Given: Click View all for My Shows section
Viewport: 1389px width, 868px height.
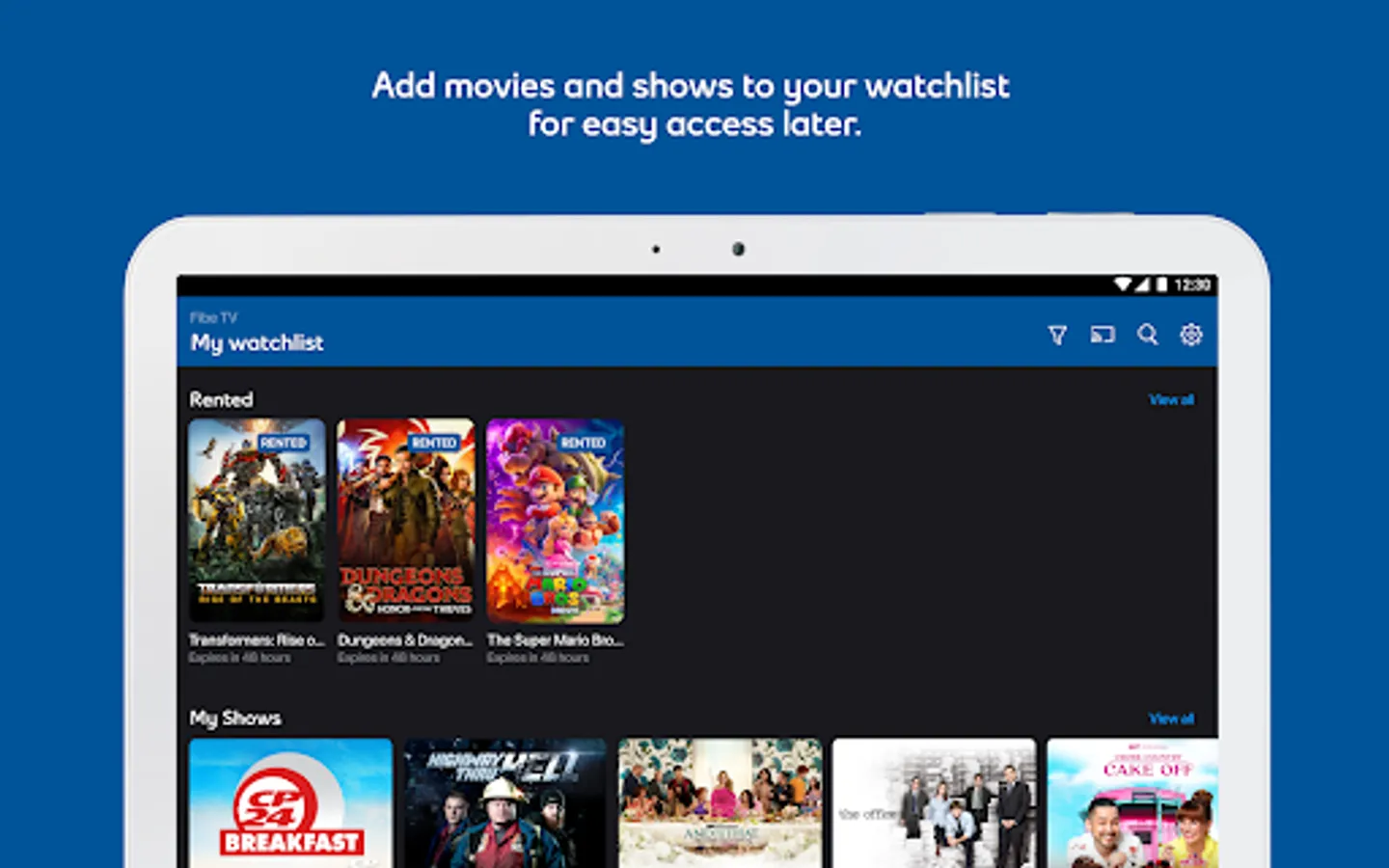Looking at the screenshot, I should click(1171, 719).
